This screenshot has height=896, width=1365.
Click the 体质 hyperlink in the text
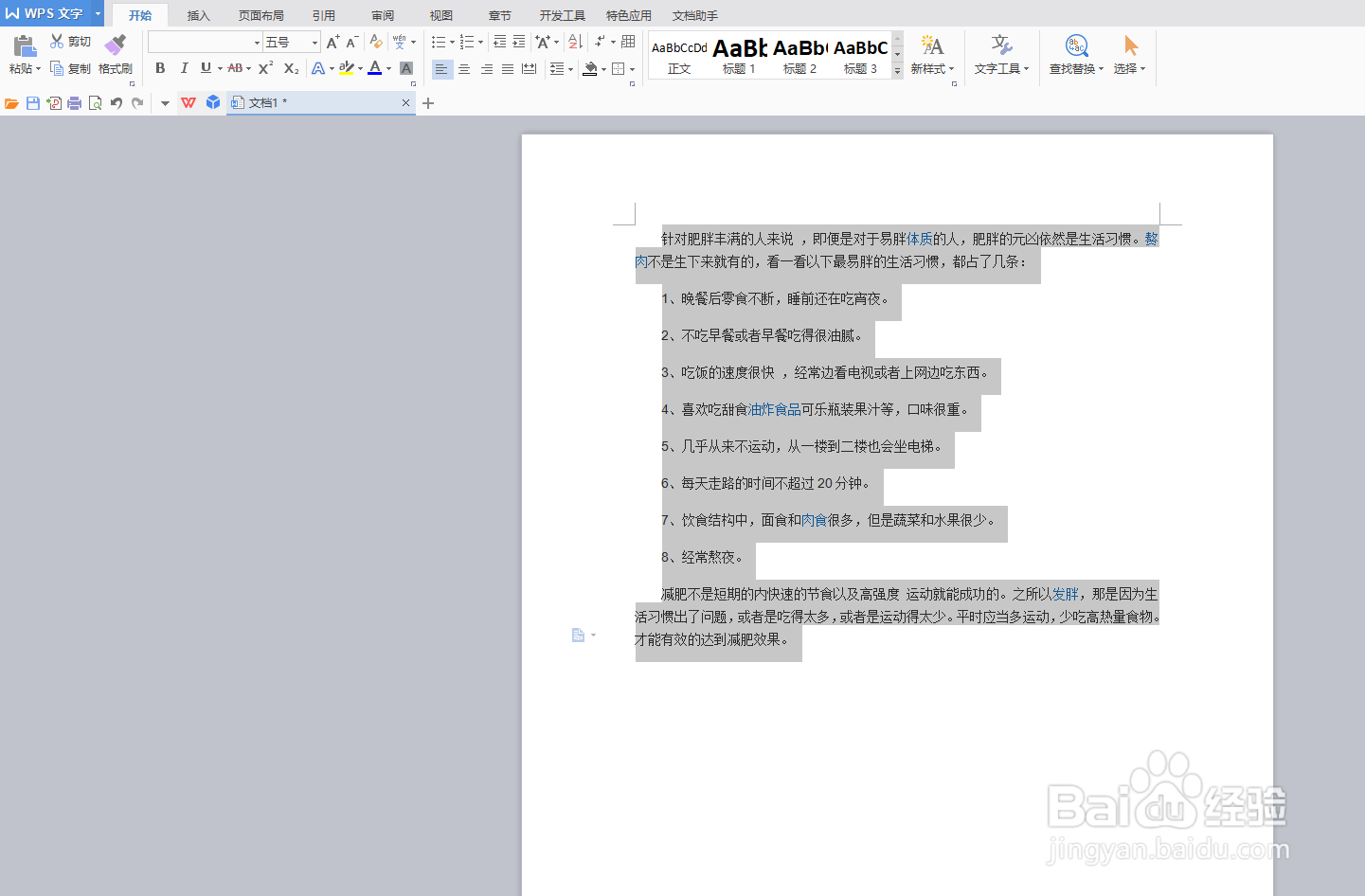[x=918, y=238]
